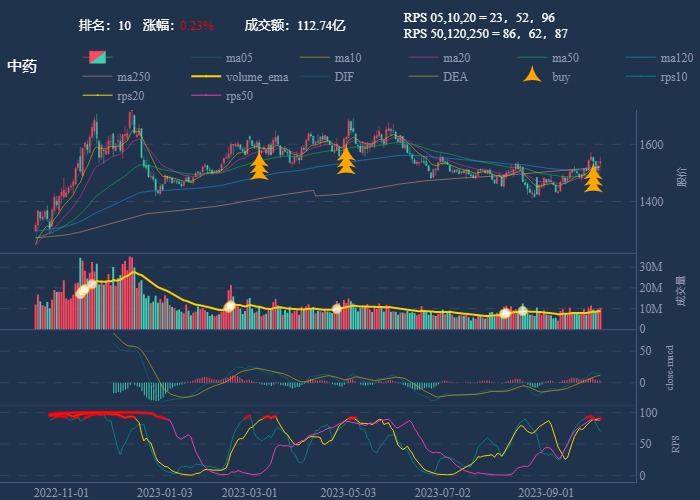Toggle the DIF indicator legend item
Image resolution: width=700 pixels, height=500 pixels.
pyautogui.click(x=343, y=77)
